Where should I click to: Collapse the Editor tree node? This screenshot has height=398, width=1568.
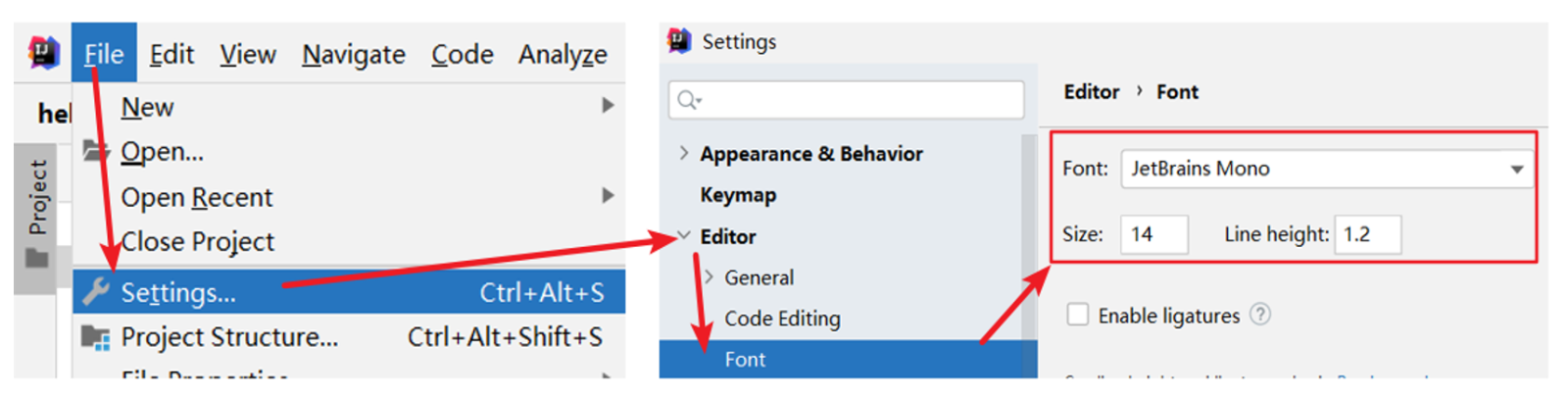[684, 236]
